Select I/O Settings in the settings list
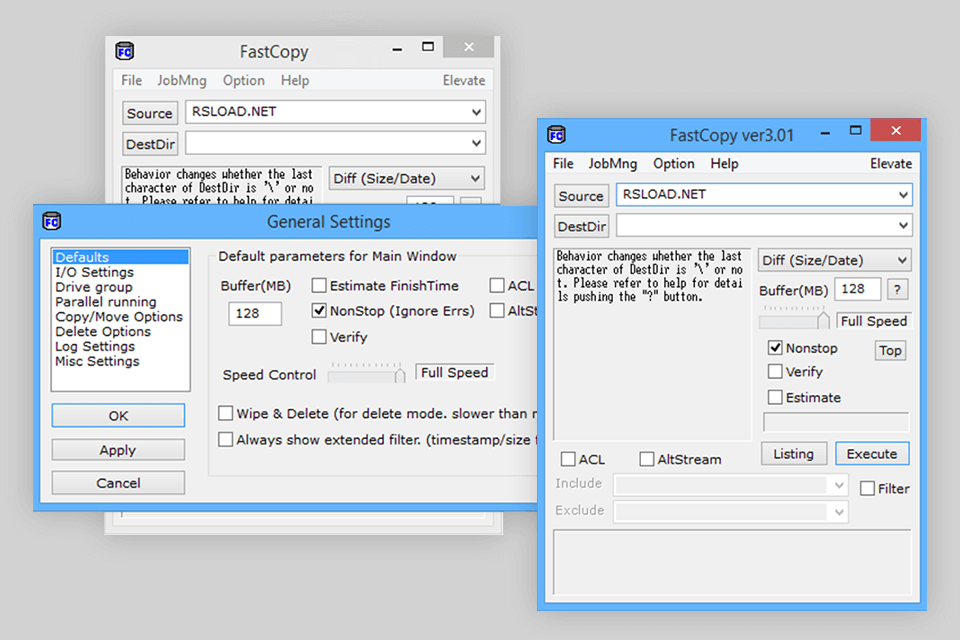 pyautogui.click(x=94, y=272)
